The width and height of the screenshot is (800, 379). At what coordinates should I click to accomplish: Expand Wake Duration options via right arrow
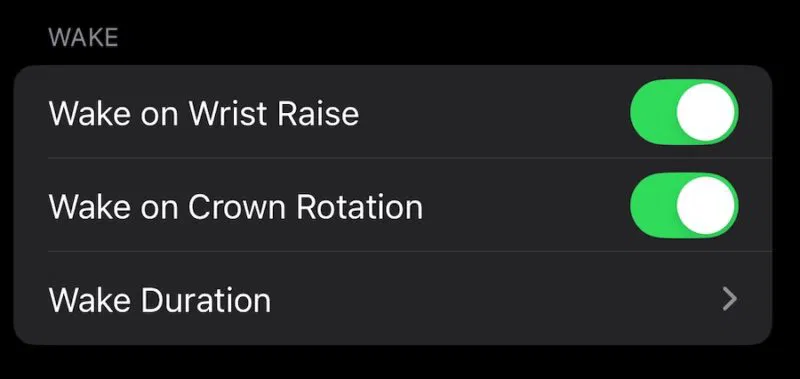point(730,299)
